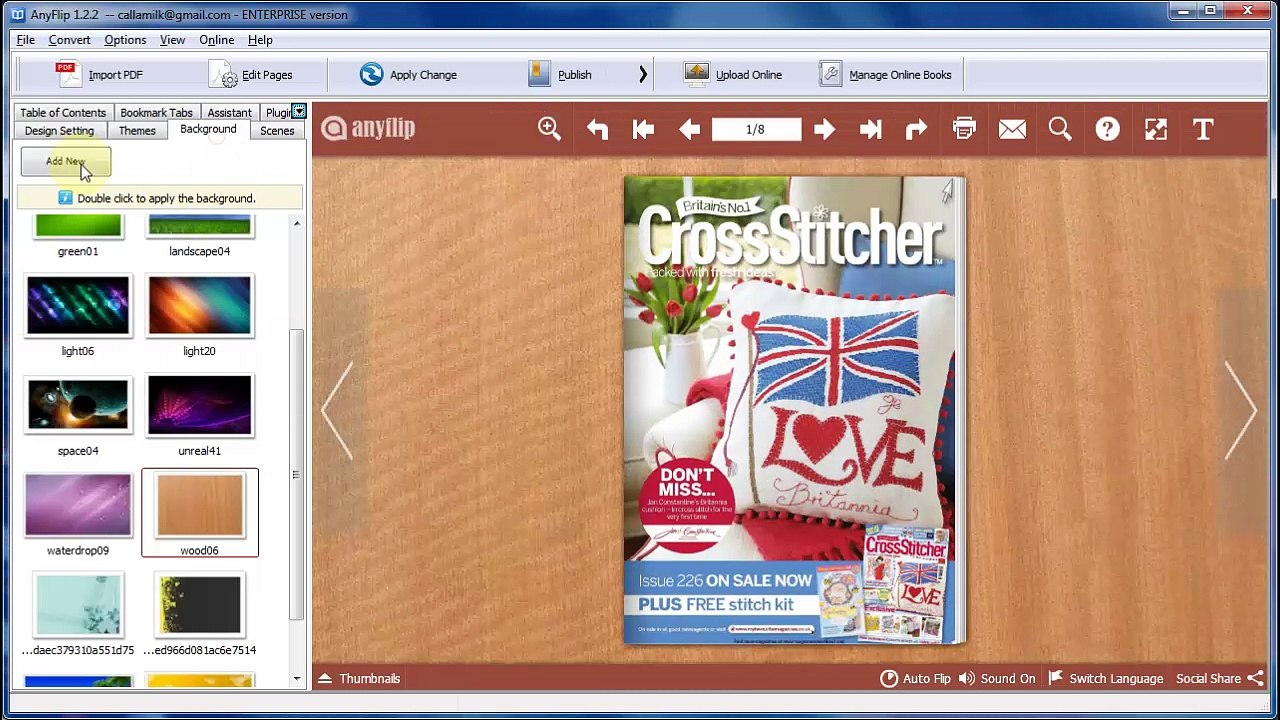Click the Publish toolbar button
This screenshot has height=720, width=1280.
561,75
